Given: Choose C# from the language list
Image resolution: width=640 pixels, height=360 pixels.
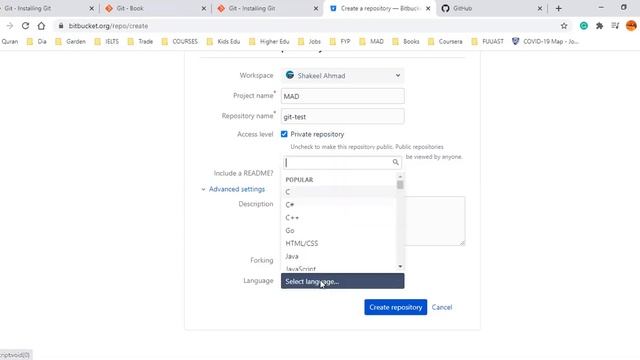Looking at the screenshot, I should (338, 204).
